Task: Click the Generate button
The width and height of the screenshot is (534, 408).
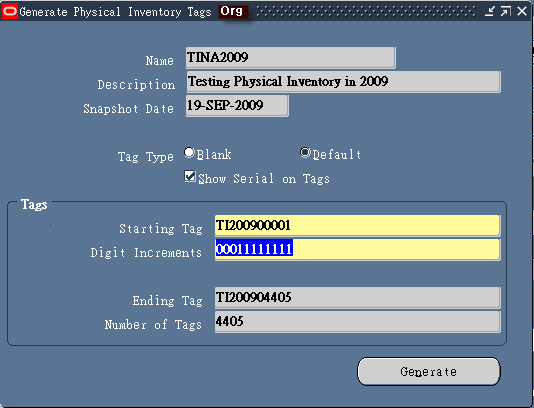Action: pyautogui.click(x=429, y=371)
